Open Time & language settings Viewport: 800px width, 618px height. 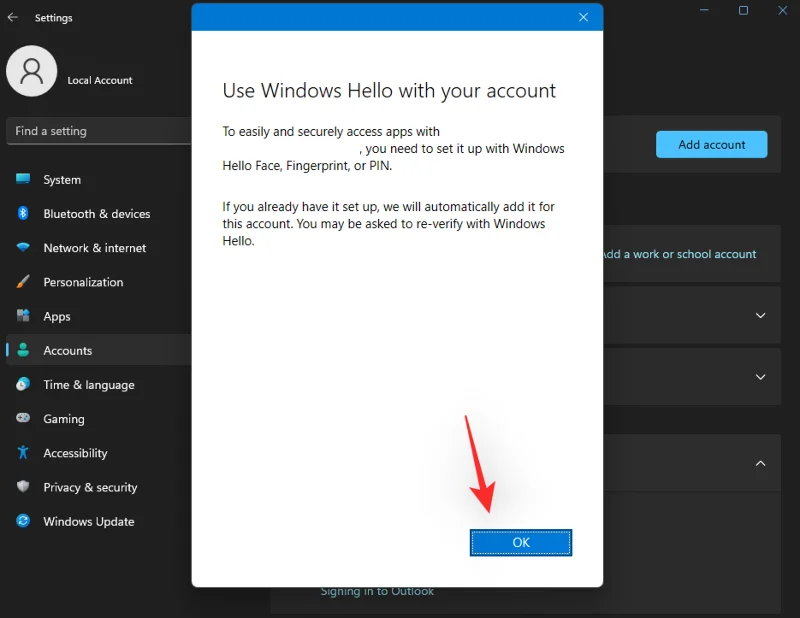coord(99,385)
